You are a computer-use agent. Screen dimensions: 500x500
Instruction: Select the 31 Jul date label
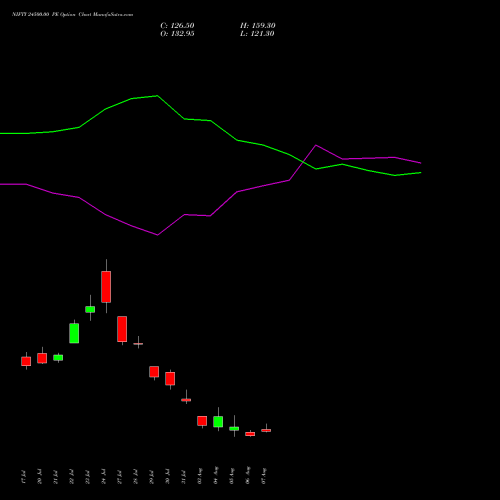pos(184,477)
